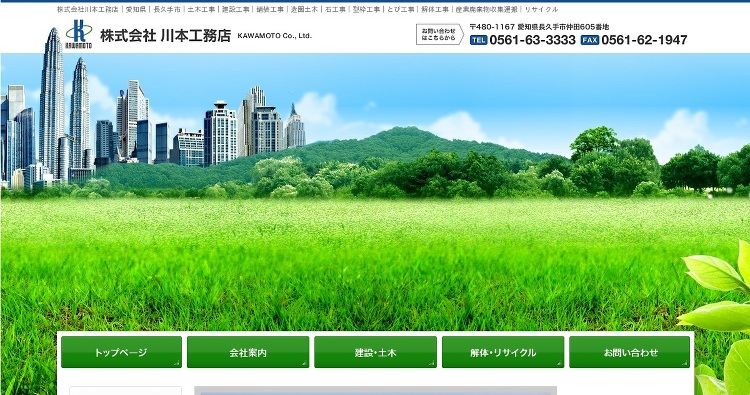Click the リサイクル keyword in top line
The image size is (750, 395).
point(541,10)
